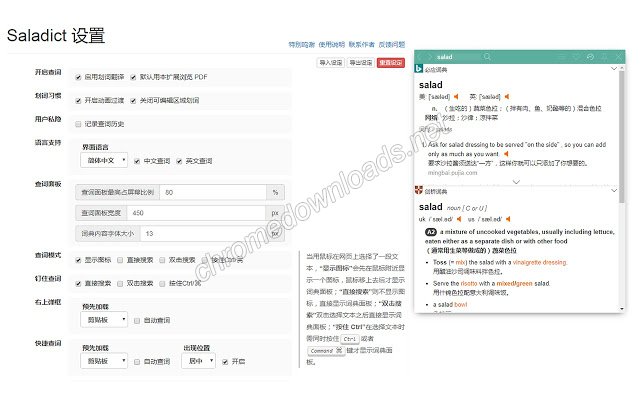Toggle the browse PDF with extension checkbox
This screenshot has height=400, width=640.
click(133, 77)
